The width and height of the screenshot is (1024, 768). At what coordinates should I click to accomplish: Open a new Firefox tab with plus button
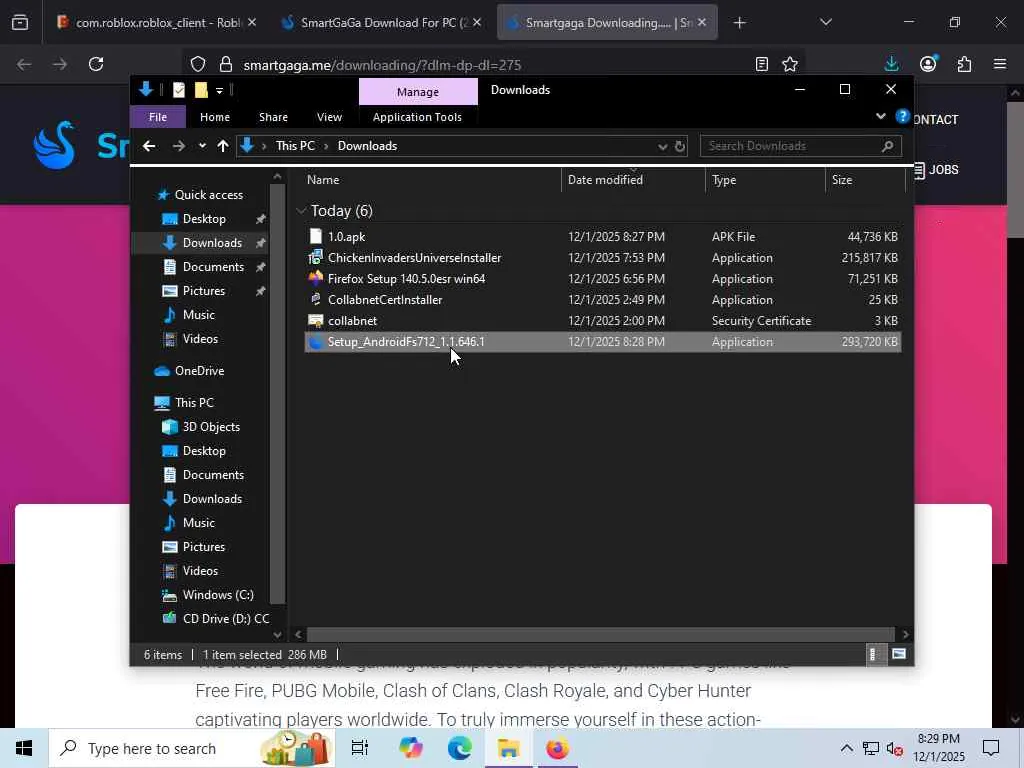[739, 23]
